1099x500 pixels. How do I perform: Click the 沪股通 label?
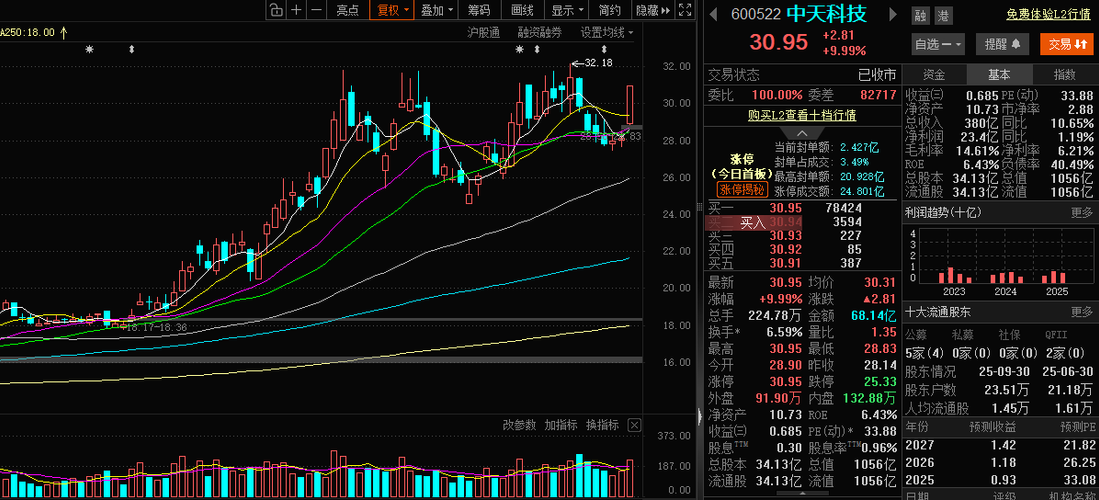tap(484, 32)
